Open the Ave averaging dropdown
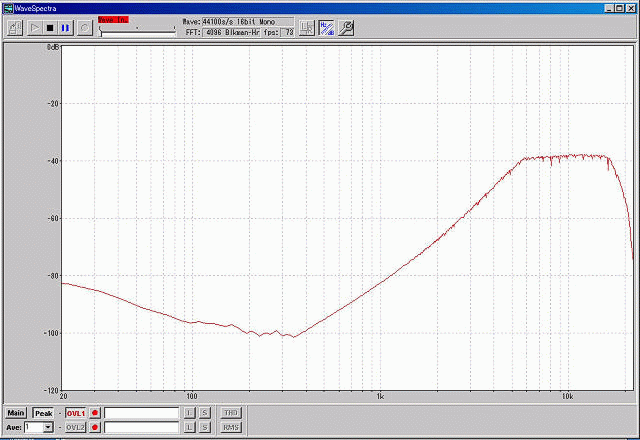The height and width of the screenshot is (440, 640). [47, 427]
